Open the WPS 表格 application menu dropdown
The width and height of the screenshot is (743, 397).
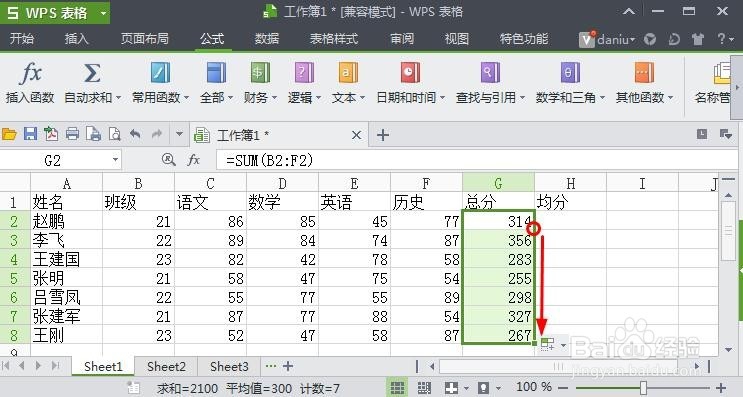(x=103, y=13)
